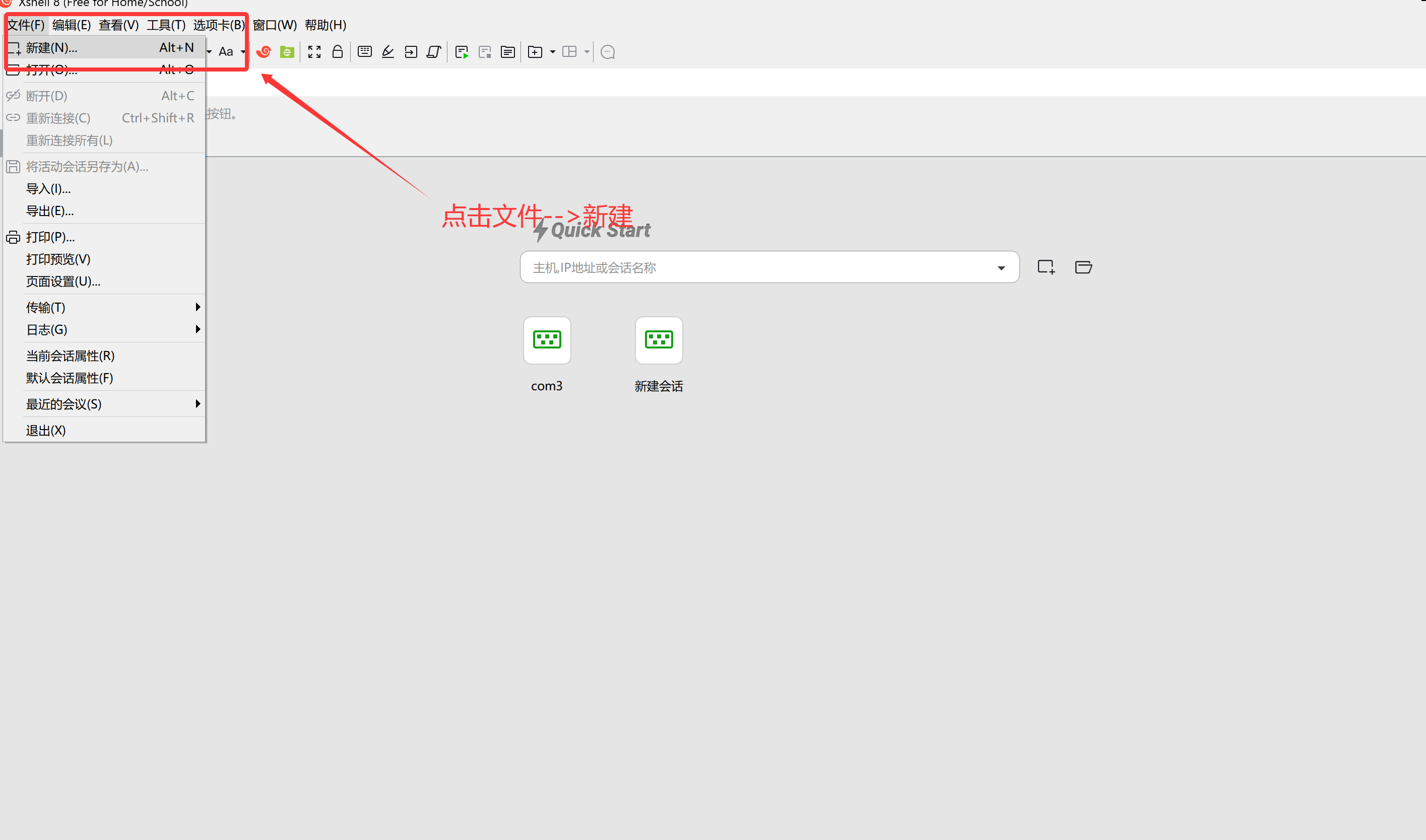The height and width of the screenshot is (840, 1426).
Task: Open the font Aa dropdown arrow
Action: coord(243,52)
